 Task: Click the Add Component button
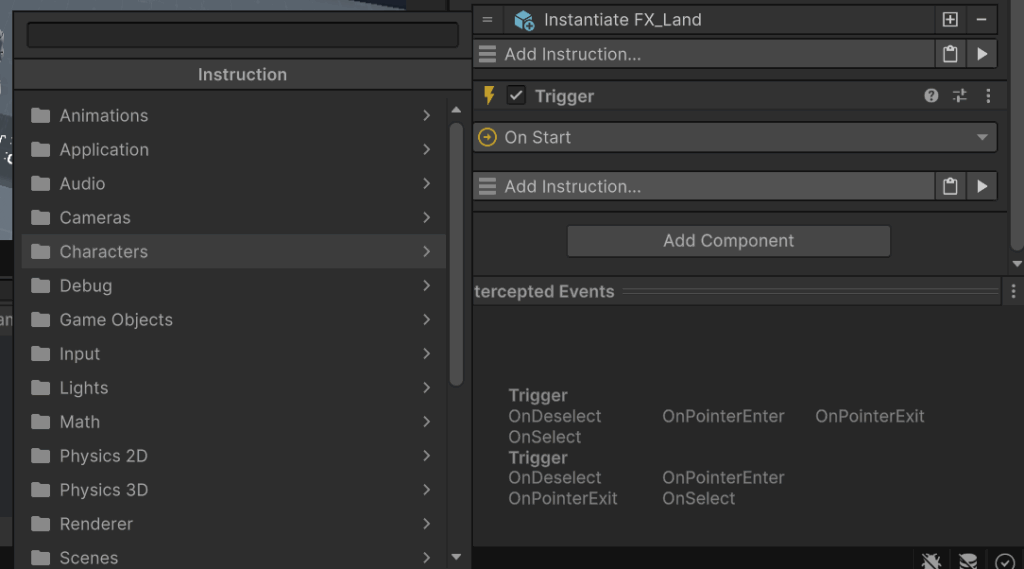coord(728,241)
